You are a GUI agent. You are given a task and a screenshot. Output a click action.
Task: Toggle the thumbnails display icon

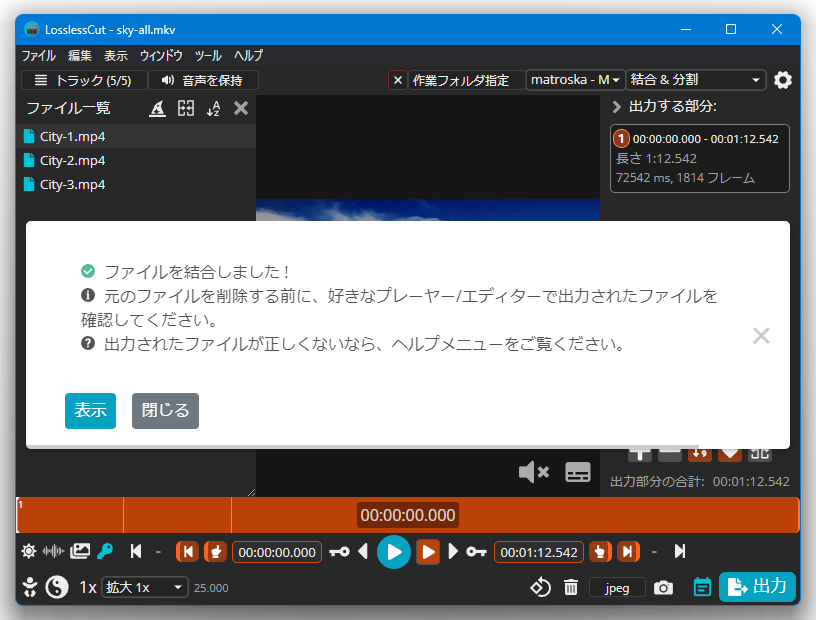click(x=80, y=551)
